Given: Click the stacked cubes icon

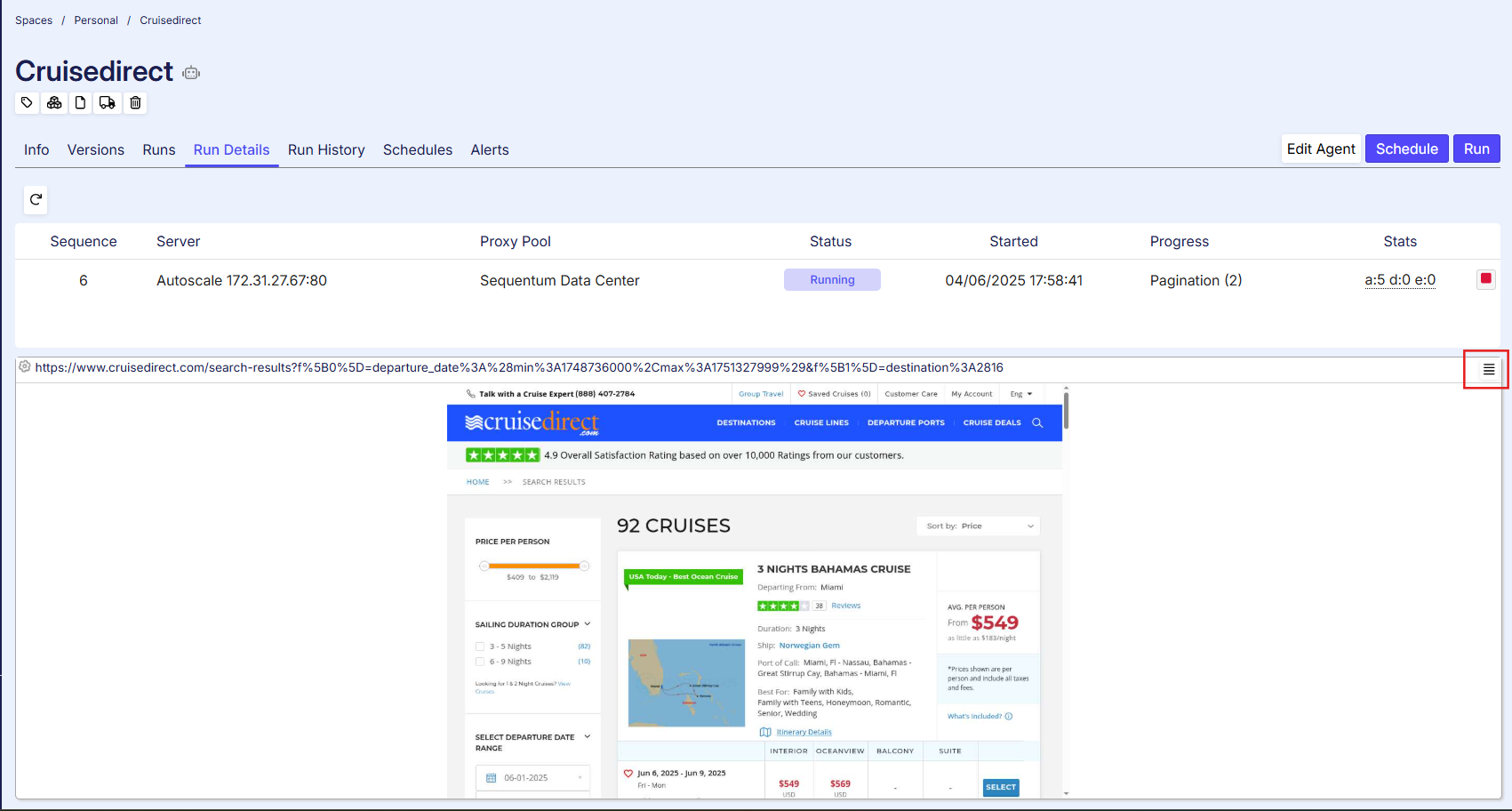Looking at the screenshot, I should pyautogui.click(x=54, y=103).
